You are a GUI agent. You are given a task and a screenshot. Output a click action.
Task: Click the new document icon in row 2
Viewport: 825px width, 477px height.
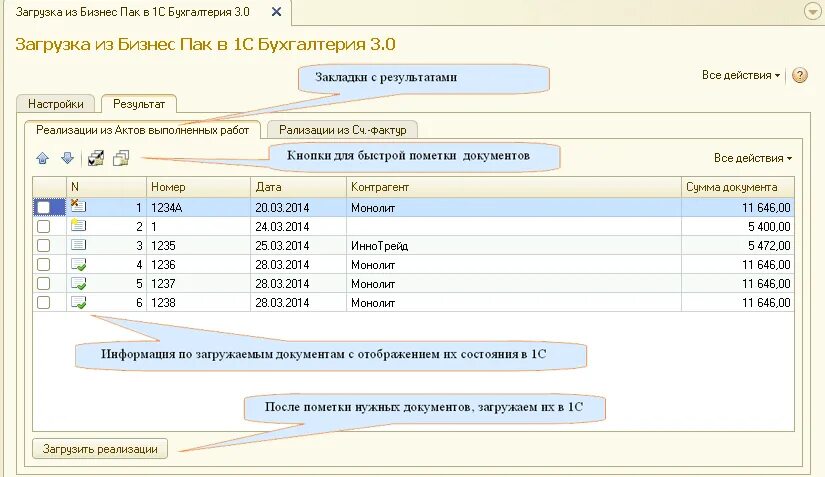(78, 226)
